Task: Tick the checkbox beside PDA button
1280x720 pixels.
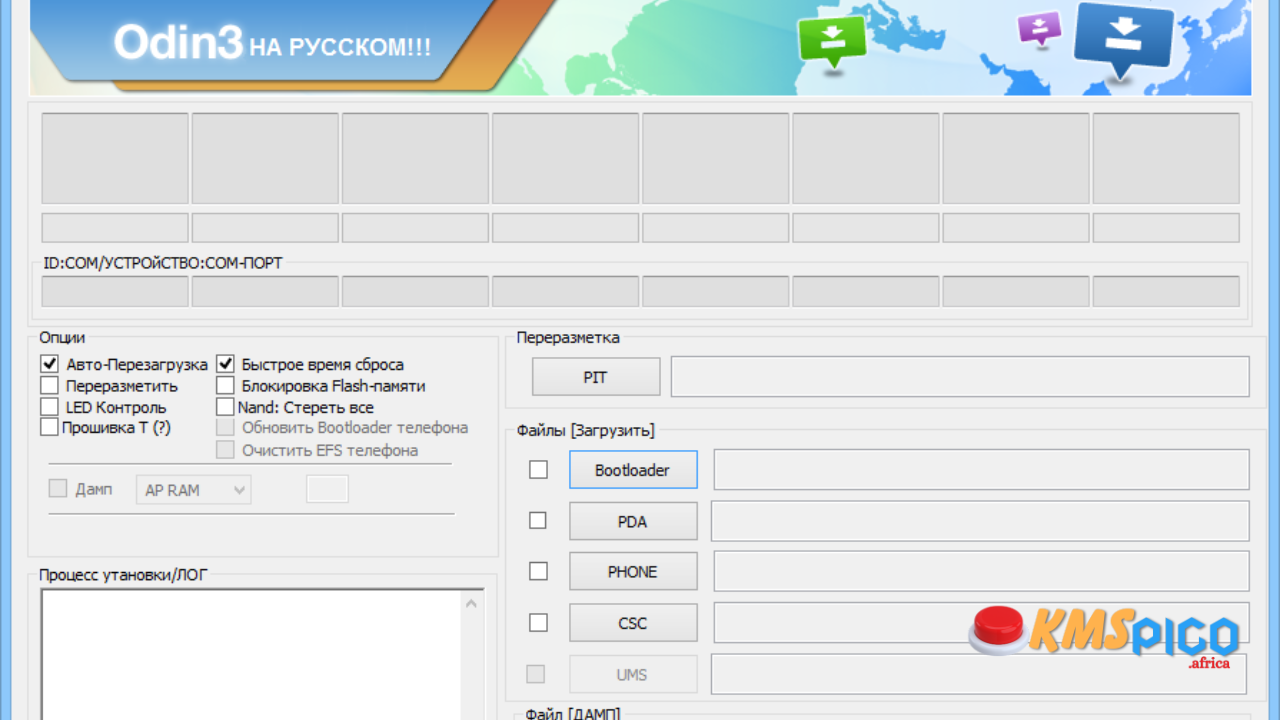Action: 538,520
